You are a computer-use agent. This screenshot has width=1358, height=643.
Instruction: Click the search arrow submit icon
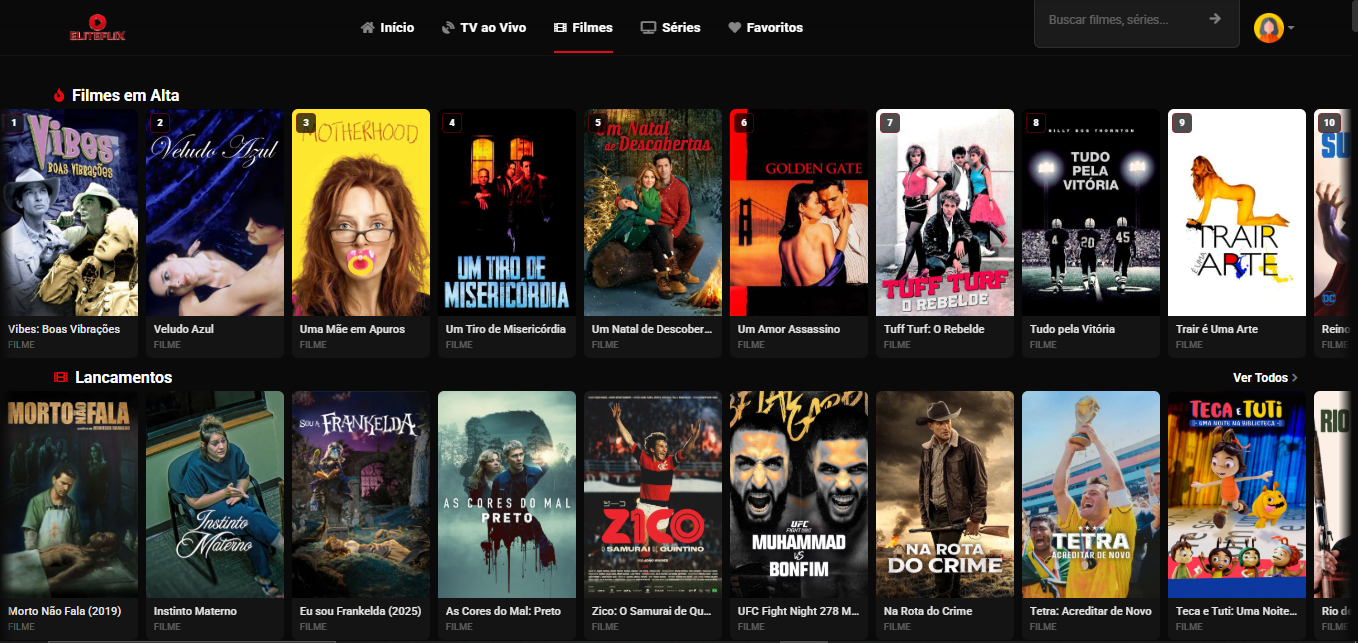tap(1215, 19)
